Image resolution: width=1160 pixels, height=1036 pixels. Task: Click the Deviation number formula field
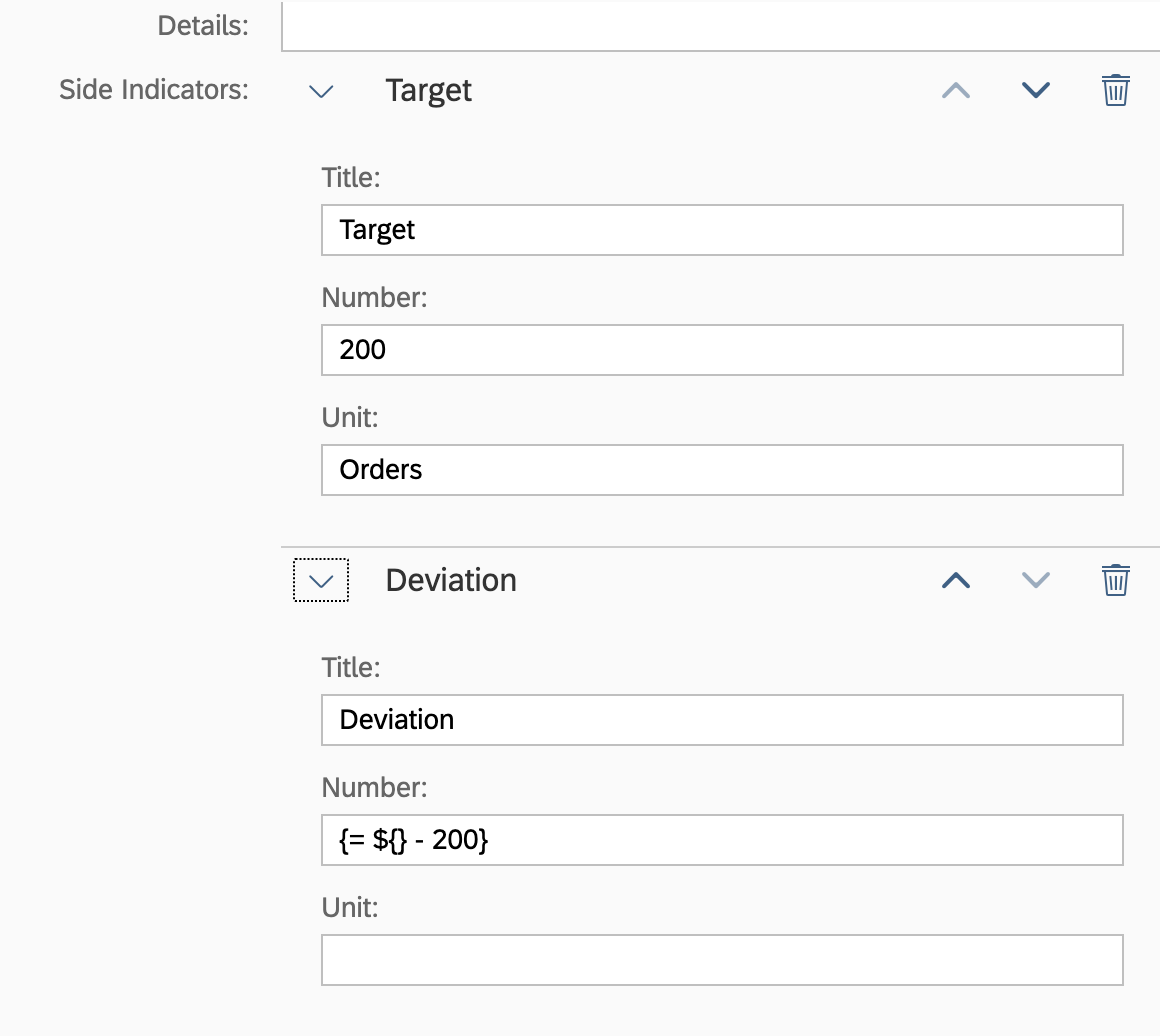point(720,839)
